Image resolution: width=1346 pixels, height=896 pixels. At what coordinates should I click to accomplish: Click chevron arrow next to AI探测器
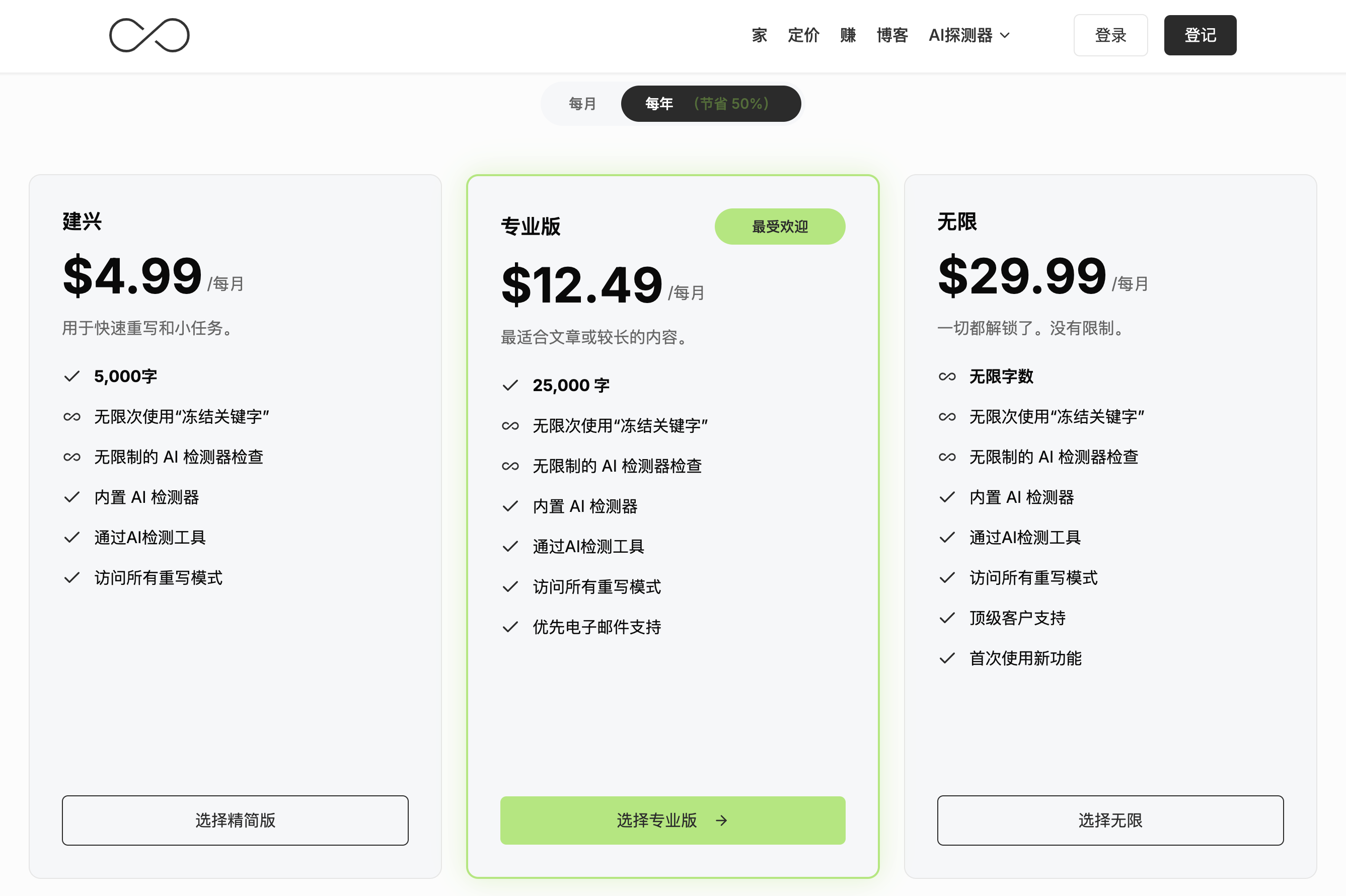coord(1005,35)
